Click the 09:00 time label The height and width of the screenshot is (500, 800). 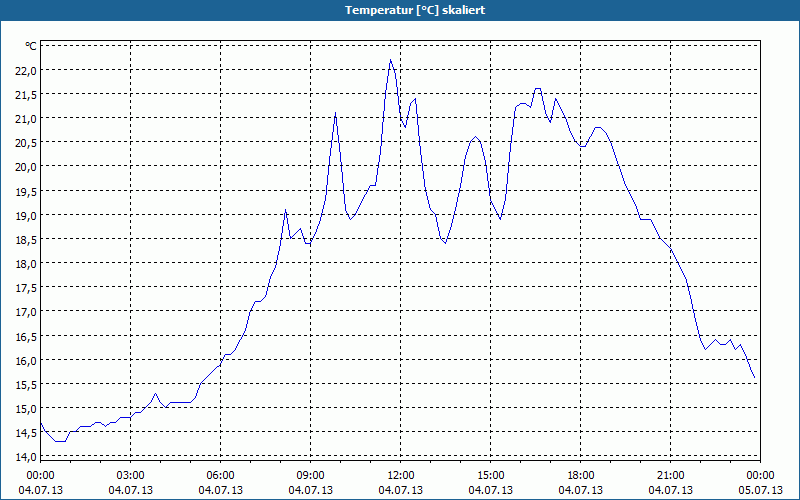(310, 476)
